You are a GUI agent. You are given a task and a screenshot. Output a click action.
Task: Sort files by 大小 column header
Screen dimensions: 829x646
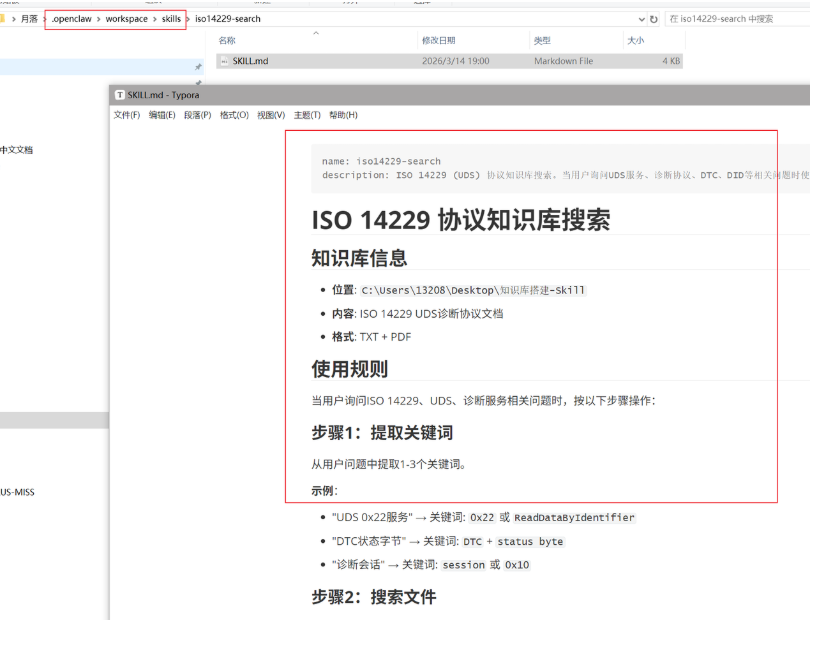[635, 41]
